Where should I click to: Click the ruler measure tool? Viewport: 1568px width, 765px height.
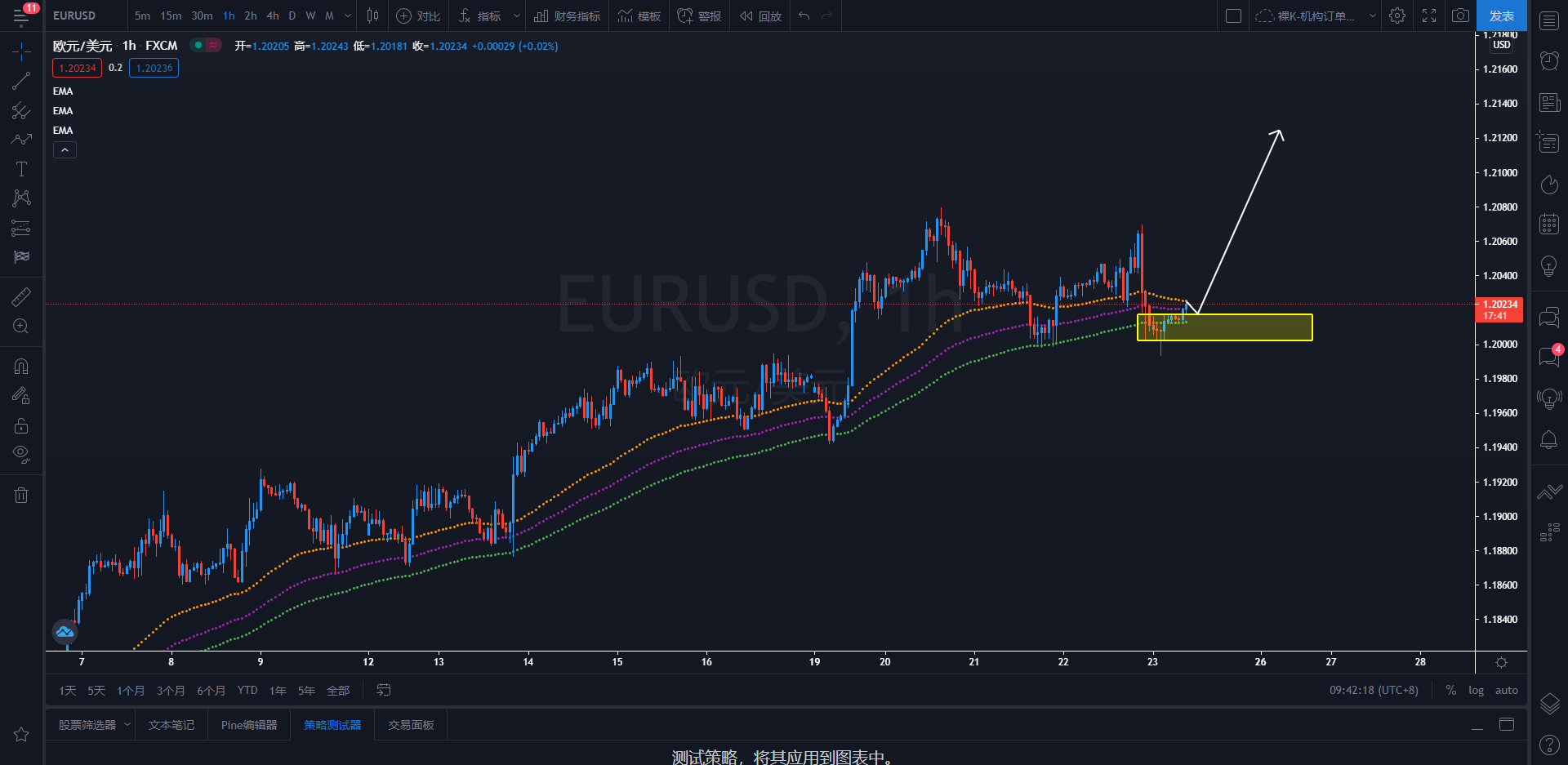click(x=21, y=297)
